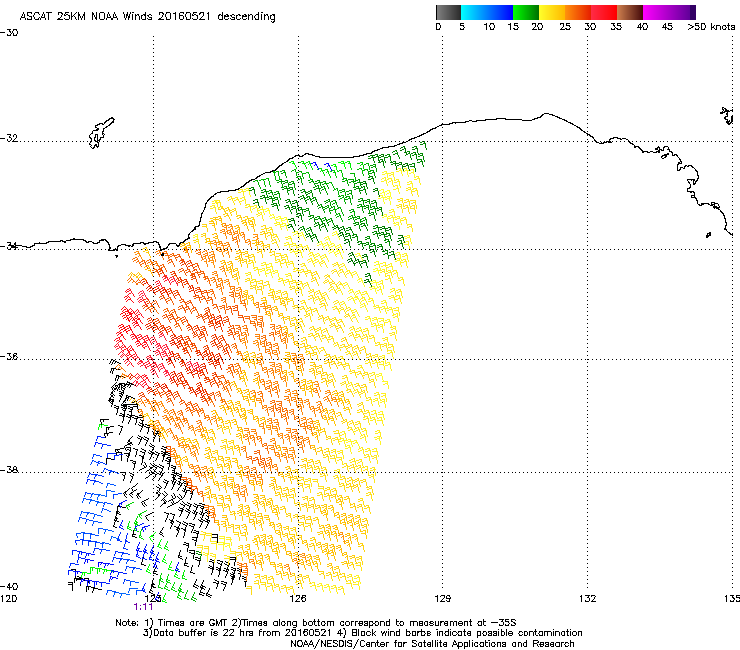Image resolution: width=740 pixels, height=650 pixels.
Task: Select the magenta-purple 40-50 knots color band
Action: click(669, 12)
